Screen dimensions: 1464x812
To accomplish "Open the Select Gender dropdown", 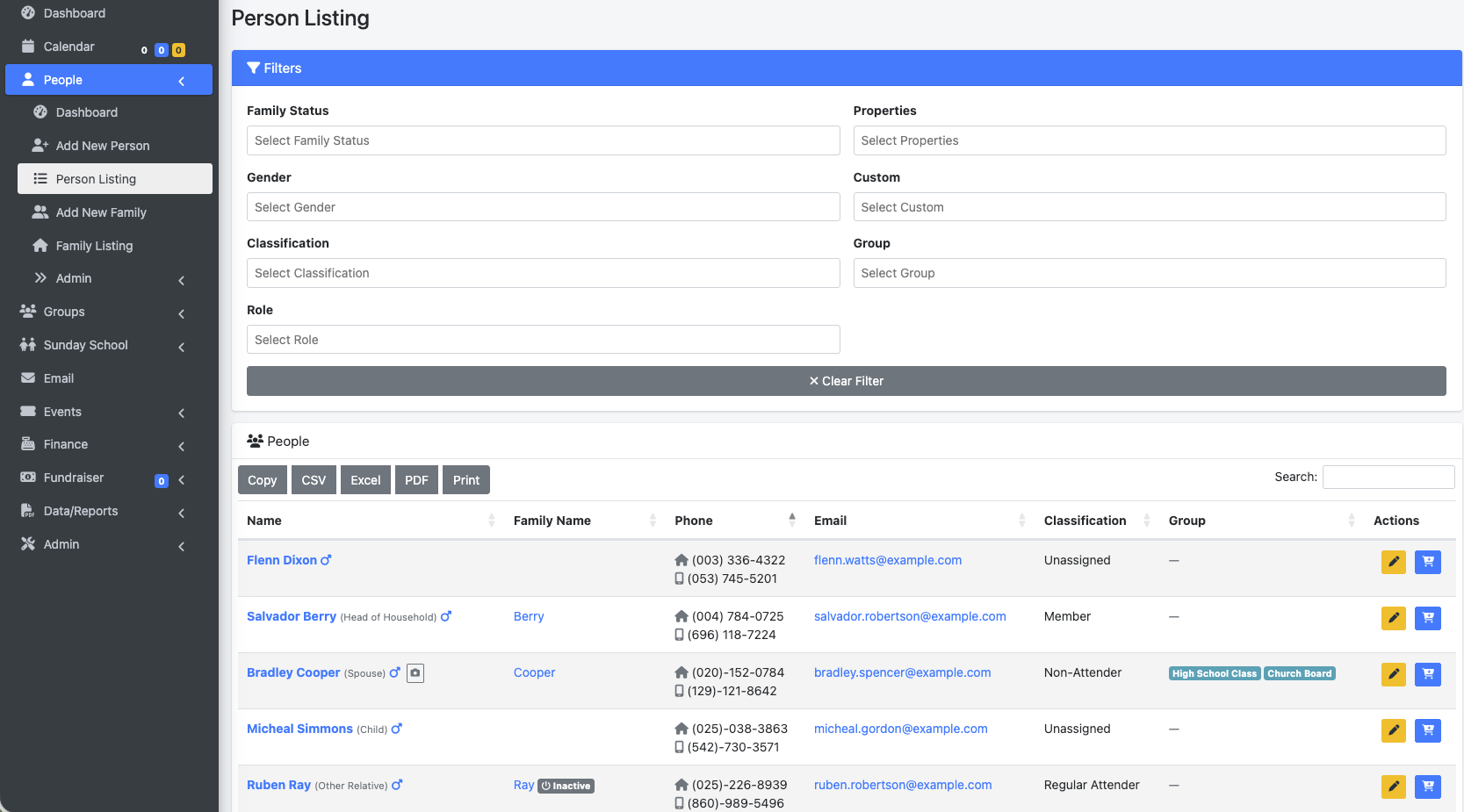I will click(543, 206).
